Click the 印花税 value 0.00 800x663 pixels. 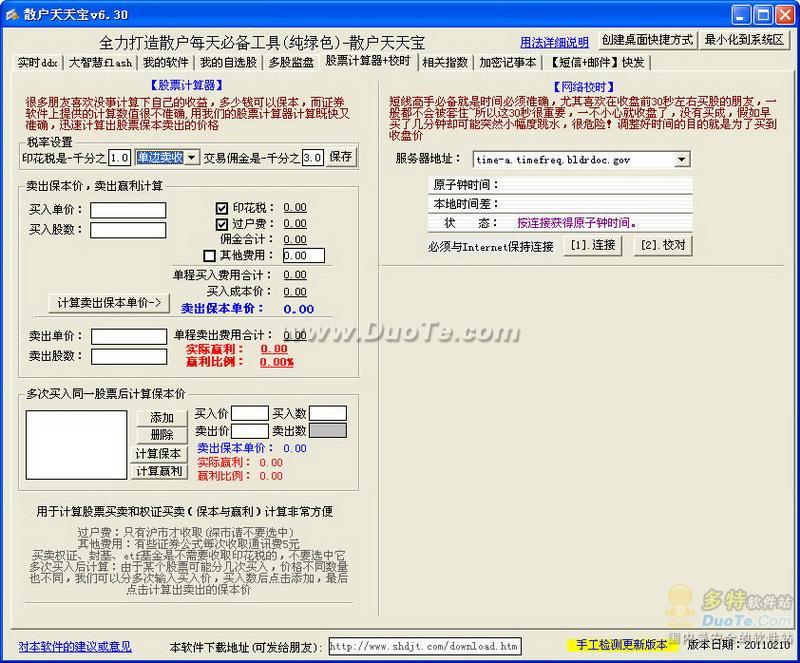point(295,208)
